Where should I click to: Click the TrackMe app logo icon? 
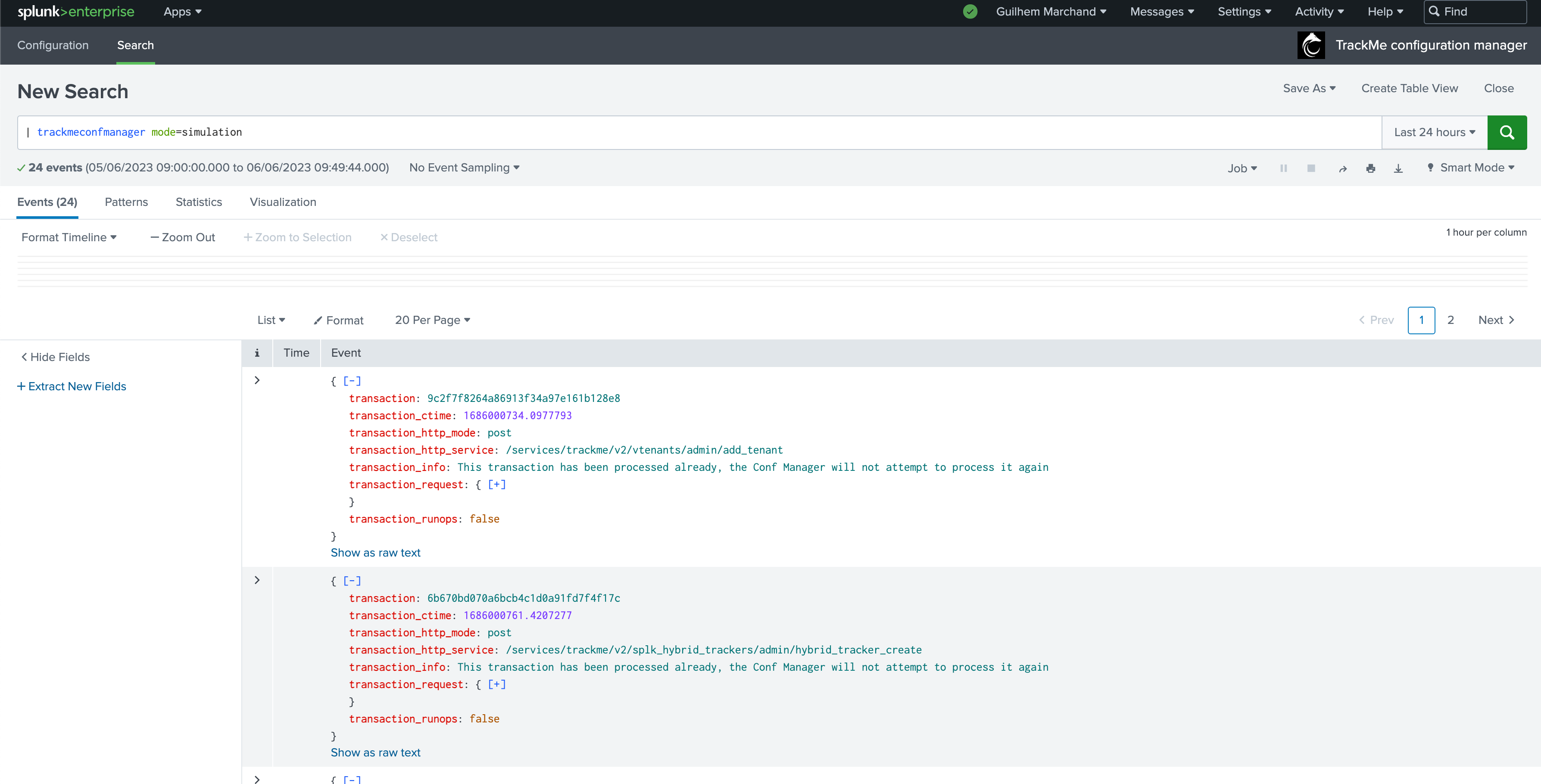point(1311,46)
